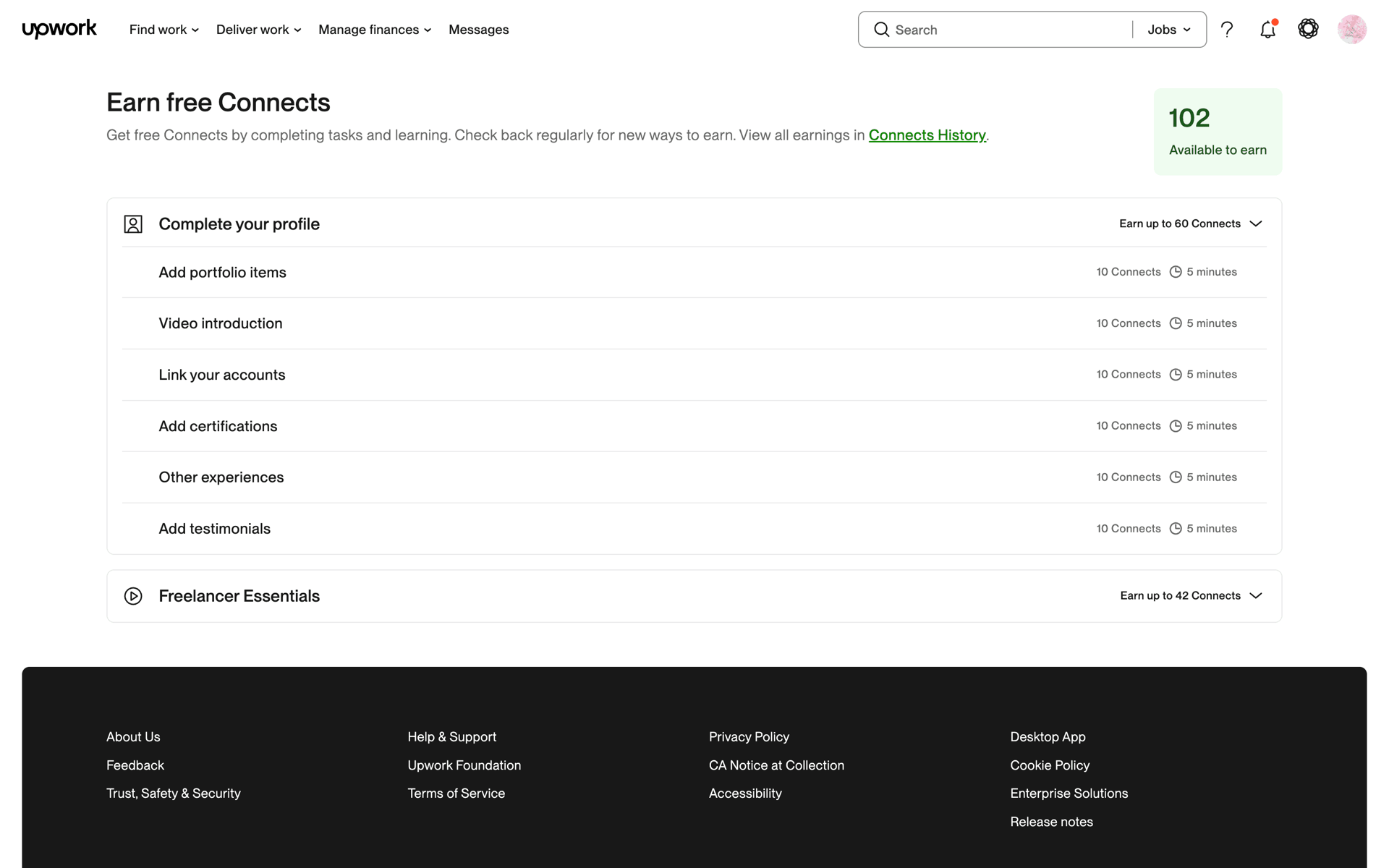Click the clock icon in Other experiences row

[x=1176, y=477]
